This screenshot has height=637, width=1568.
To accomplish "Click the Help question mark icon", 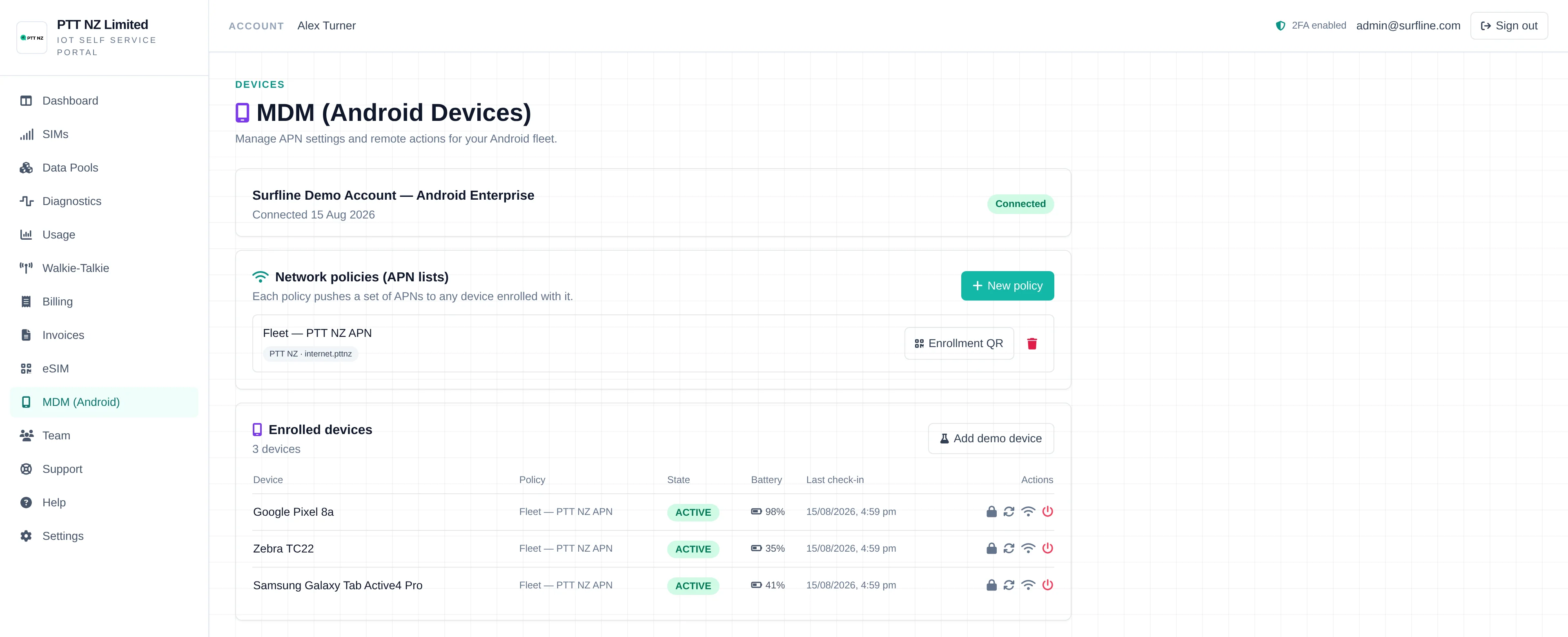I will click(x=26, y=502).
